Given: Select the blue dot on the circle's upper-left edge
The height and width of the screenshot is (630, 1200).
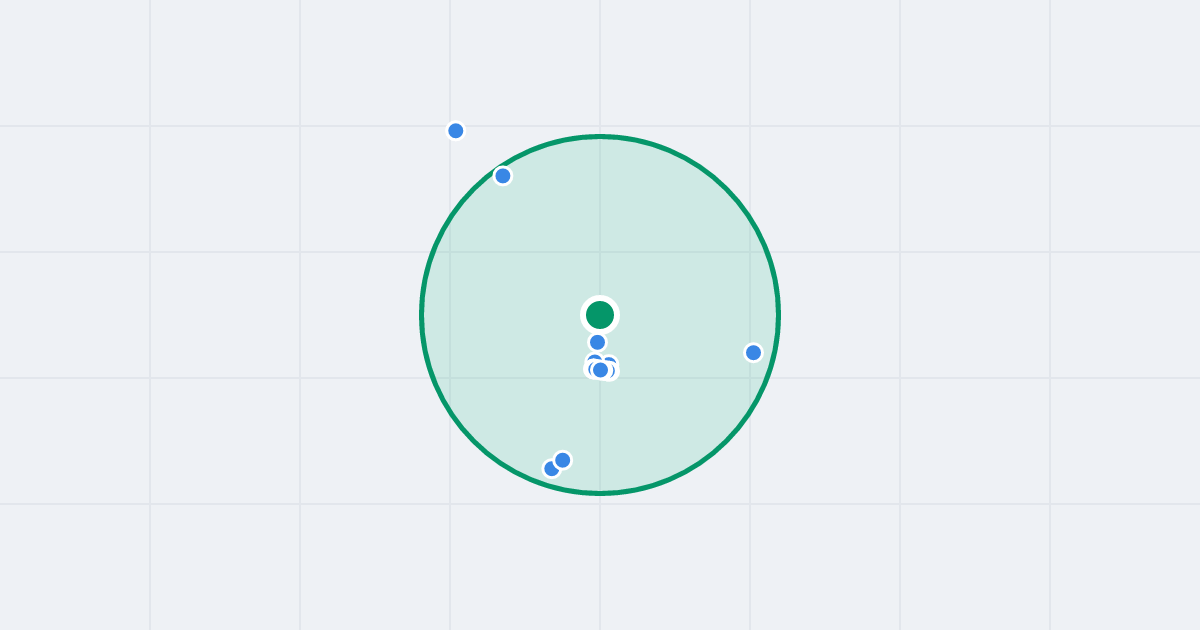Looking at the screenshot, I should tap(503, 176).
